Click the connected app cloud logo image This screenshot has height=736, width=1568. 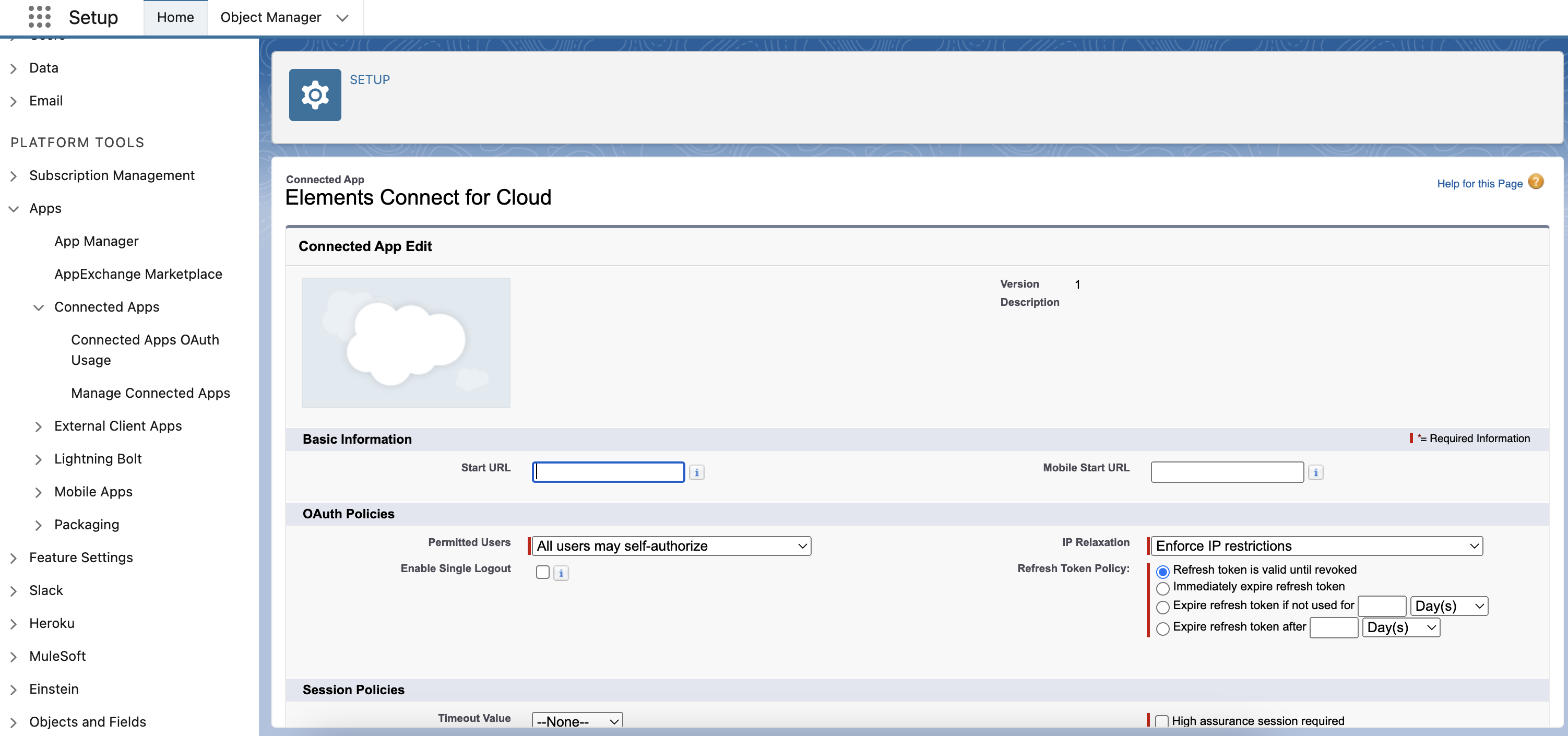tap(406, 343)
